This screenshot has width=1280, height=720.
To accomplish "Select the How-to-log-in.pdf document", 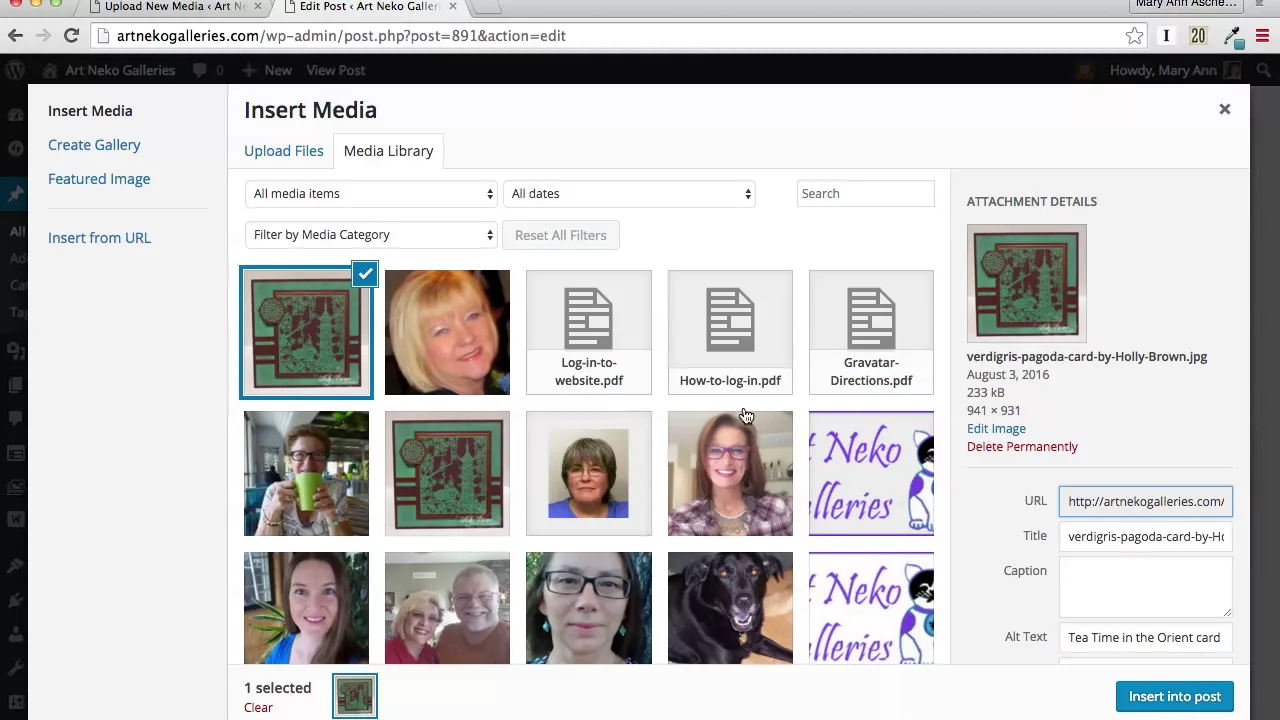I will click(730, 332).
